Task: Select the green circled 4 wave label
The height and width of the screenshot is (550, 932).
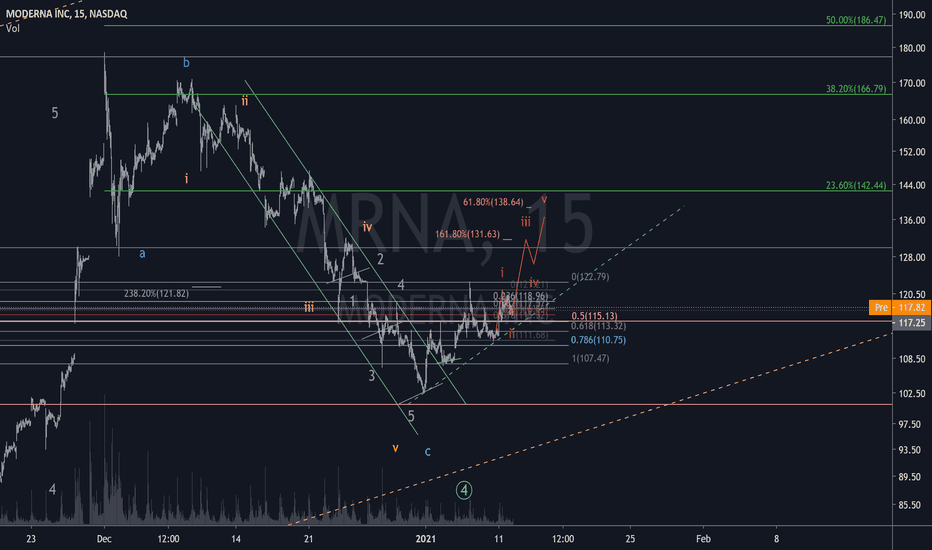Action: 464,490
